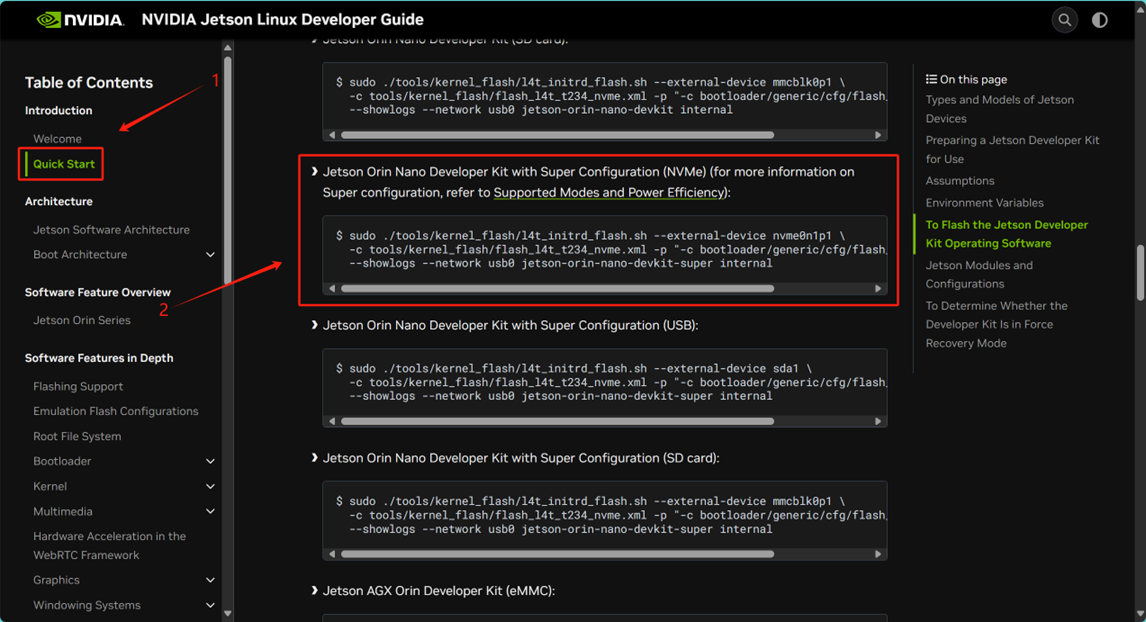Open Boot Architecture page
This screenshot has height=622, width=1146.
(80, 254)
